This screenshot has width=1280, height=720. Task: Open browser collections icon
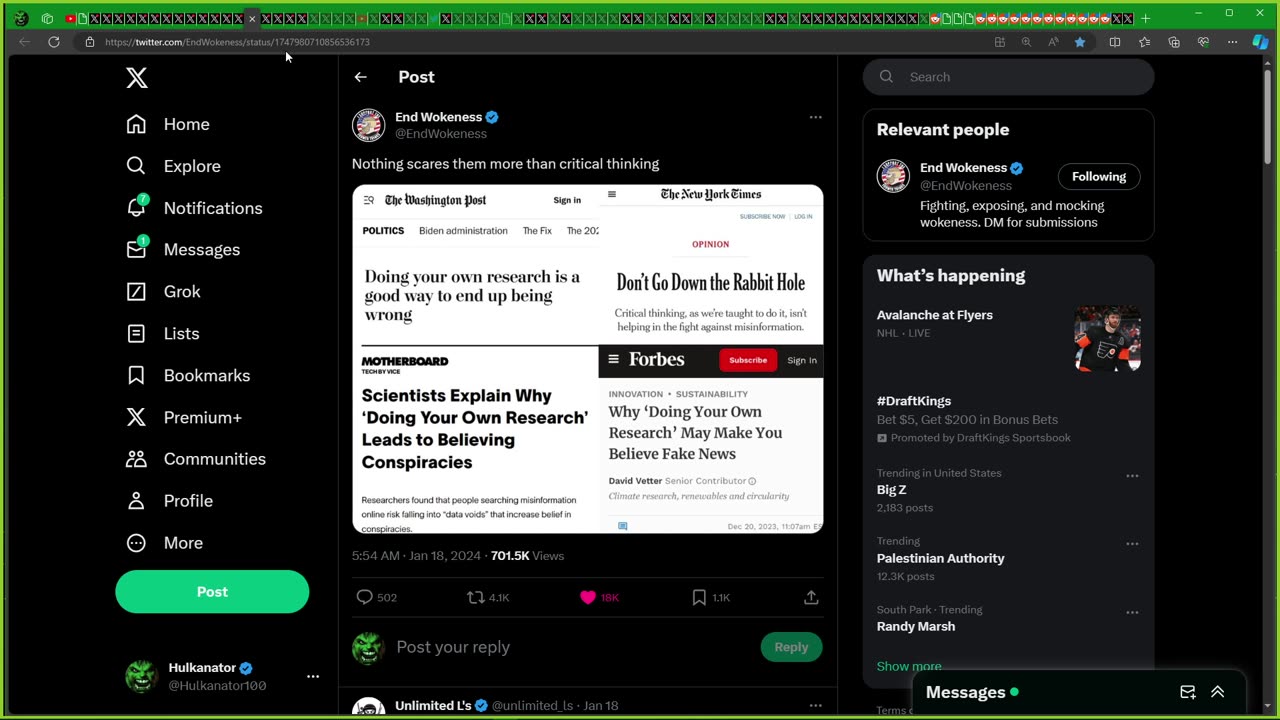coord(1174,42)
